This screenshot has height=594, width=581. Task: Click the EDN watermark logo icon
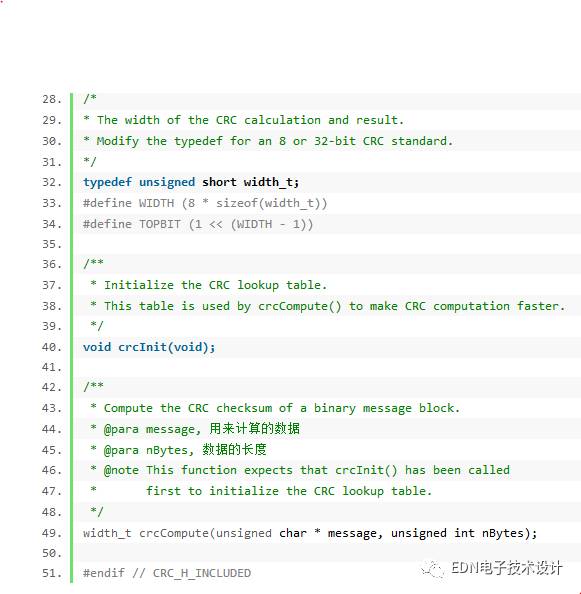click(433, 569)
